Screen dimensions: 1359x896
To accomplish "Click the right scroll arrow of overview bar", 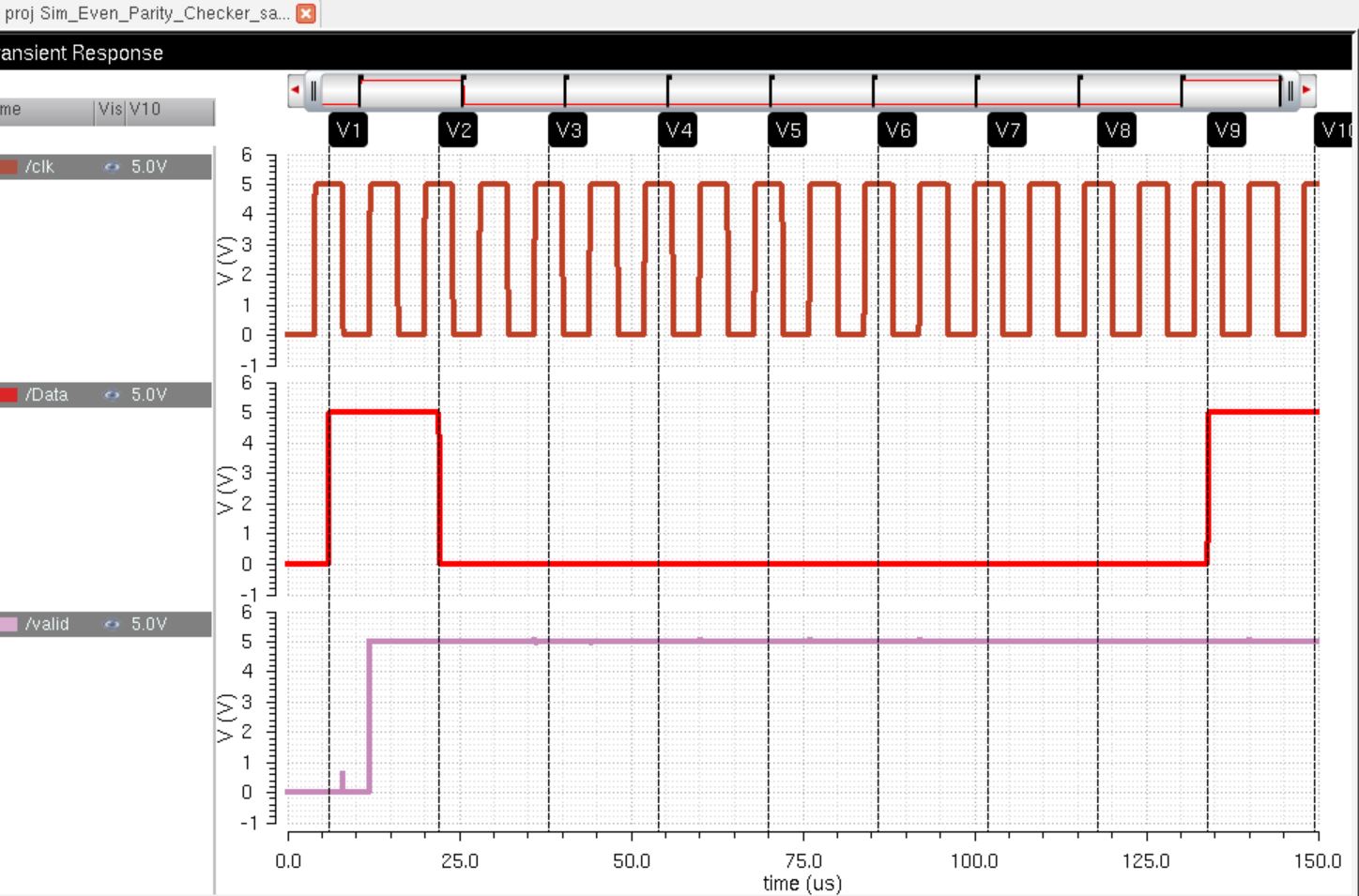I will pos(1306,91).
